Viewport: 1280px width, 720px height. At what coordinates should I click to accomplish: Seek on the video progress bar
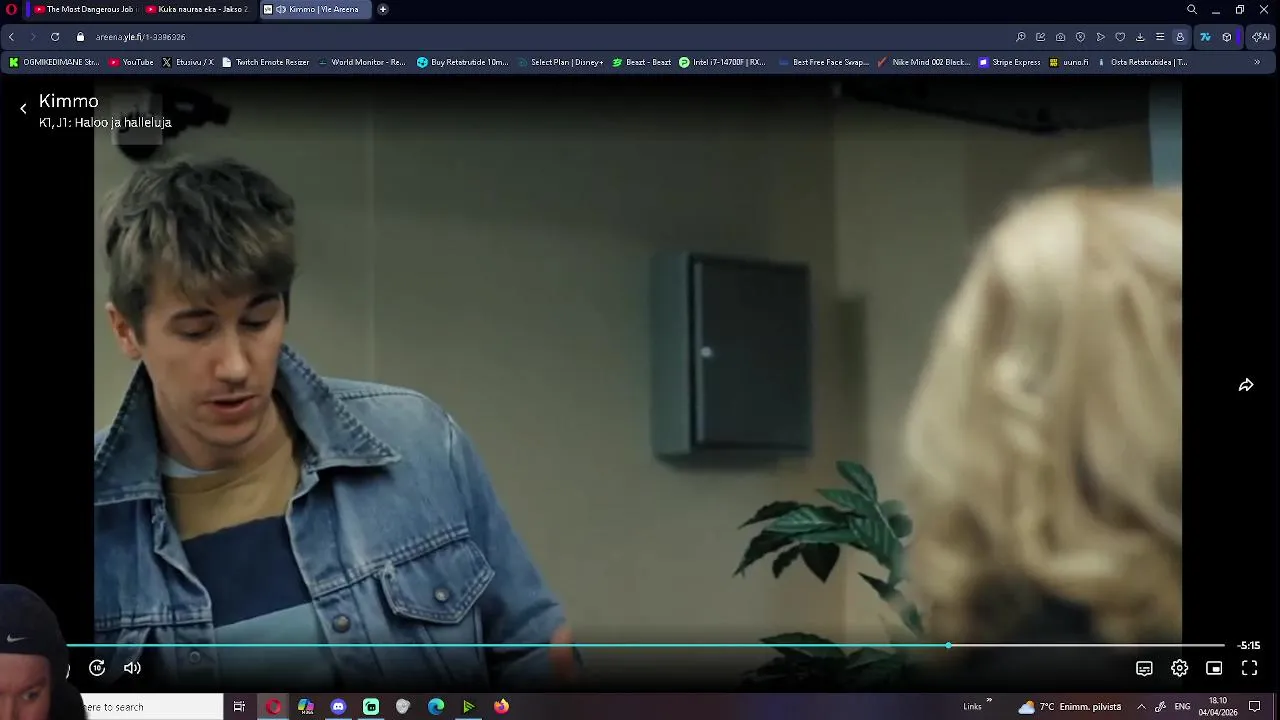click(x=645, y=645)
